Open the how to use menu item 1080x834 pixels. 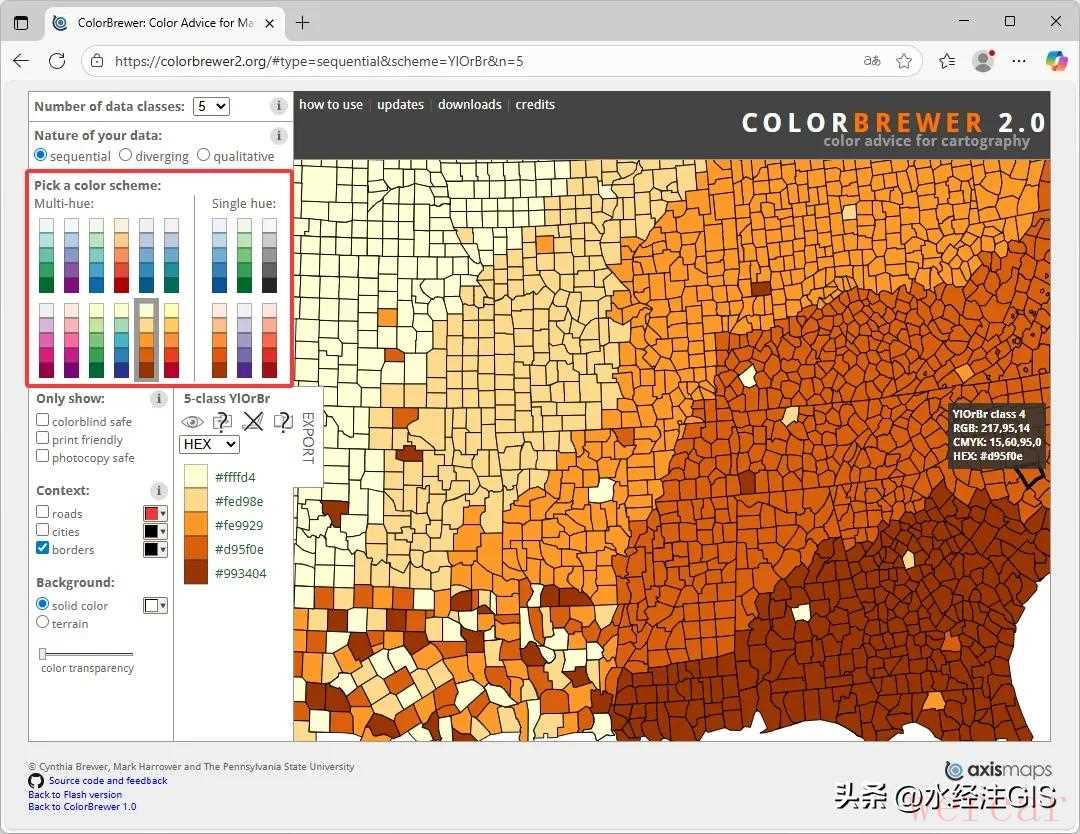(x=331, y=104)
